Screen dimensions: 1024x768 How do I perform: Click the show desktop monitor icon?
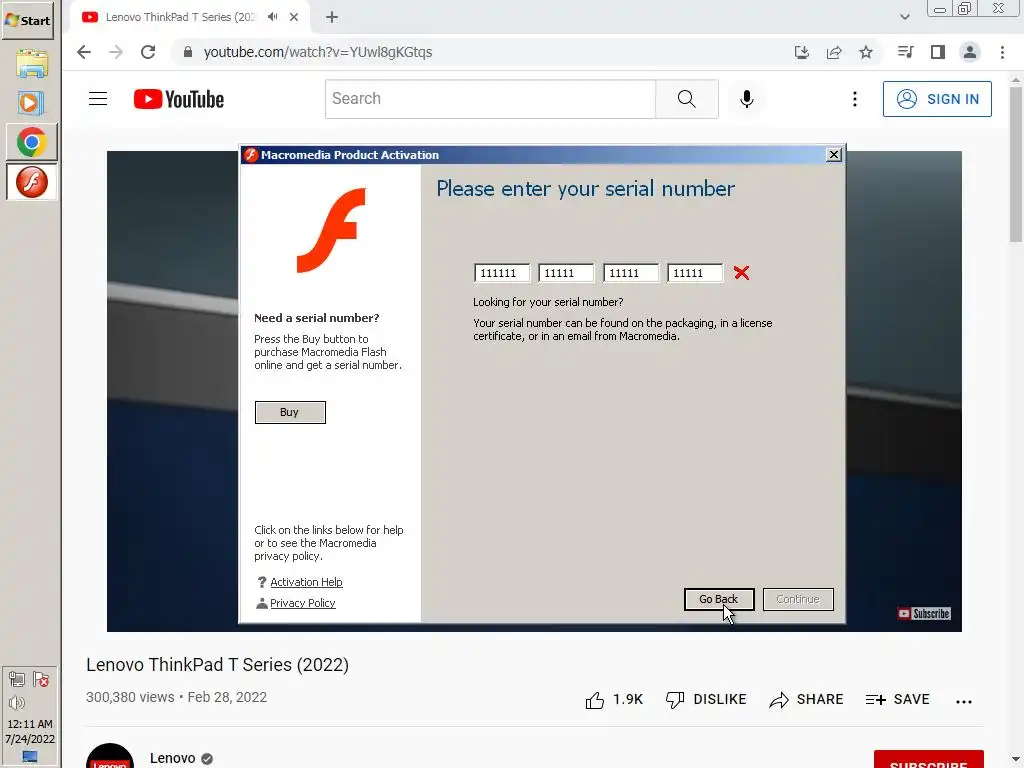coord(29,757)
